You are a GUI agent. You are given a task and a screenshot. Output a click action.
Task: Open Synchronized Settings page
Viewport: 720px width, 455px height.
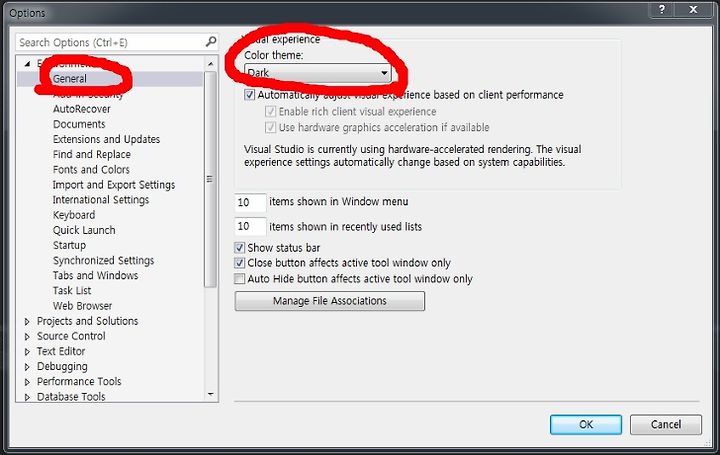(103, 260)
